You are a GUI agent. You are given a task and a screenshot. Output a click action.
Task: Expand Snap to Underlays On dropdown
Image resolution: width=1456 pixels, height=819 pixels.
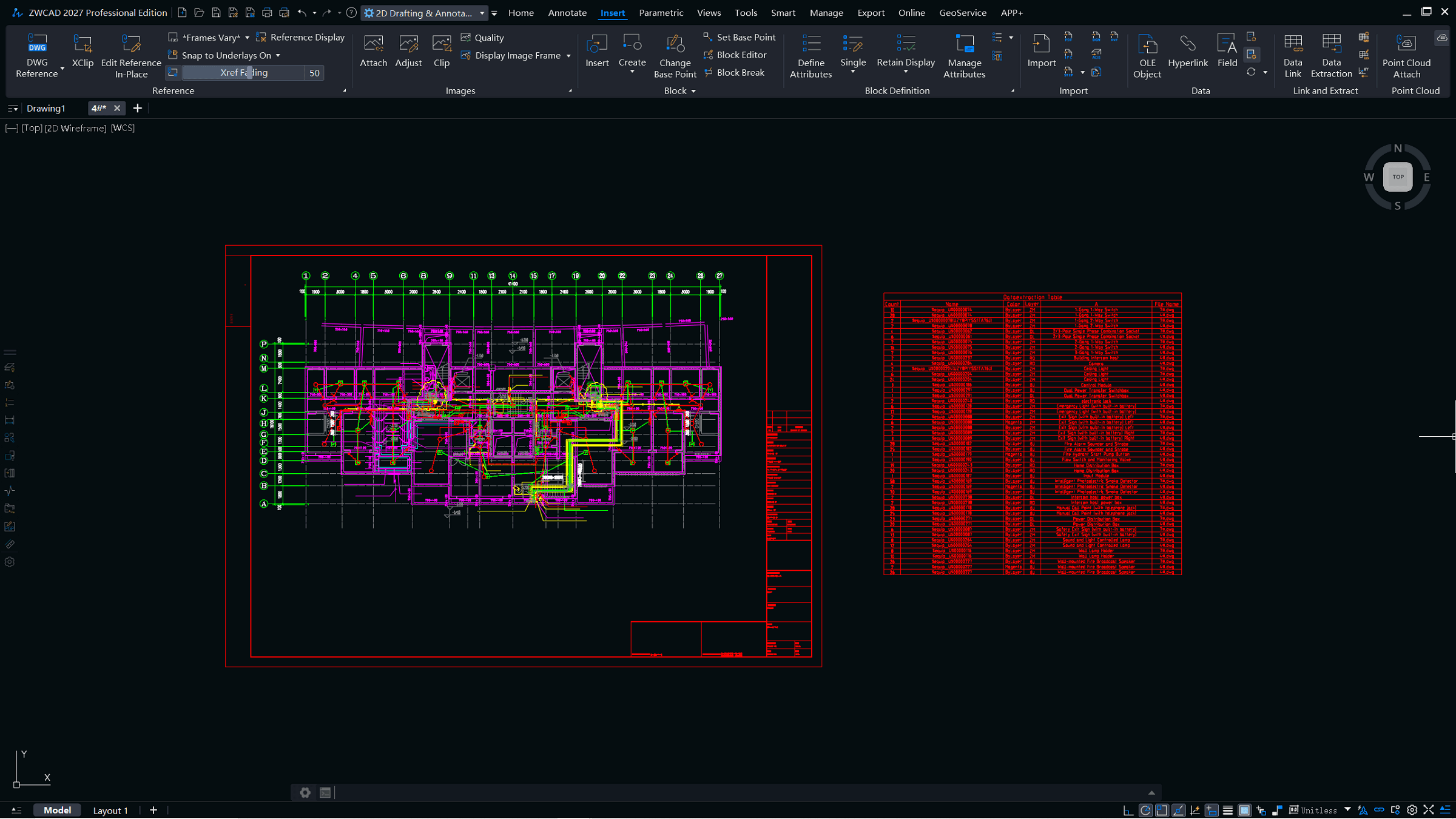[278, 55]
